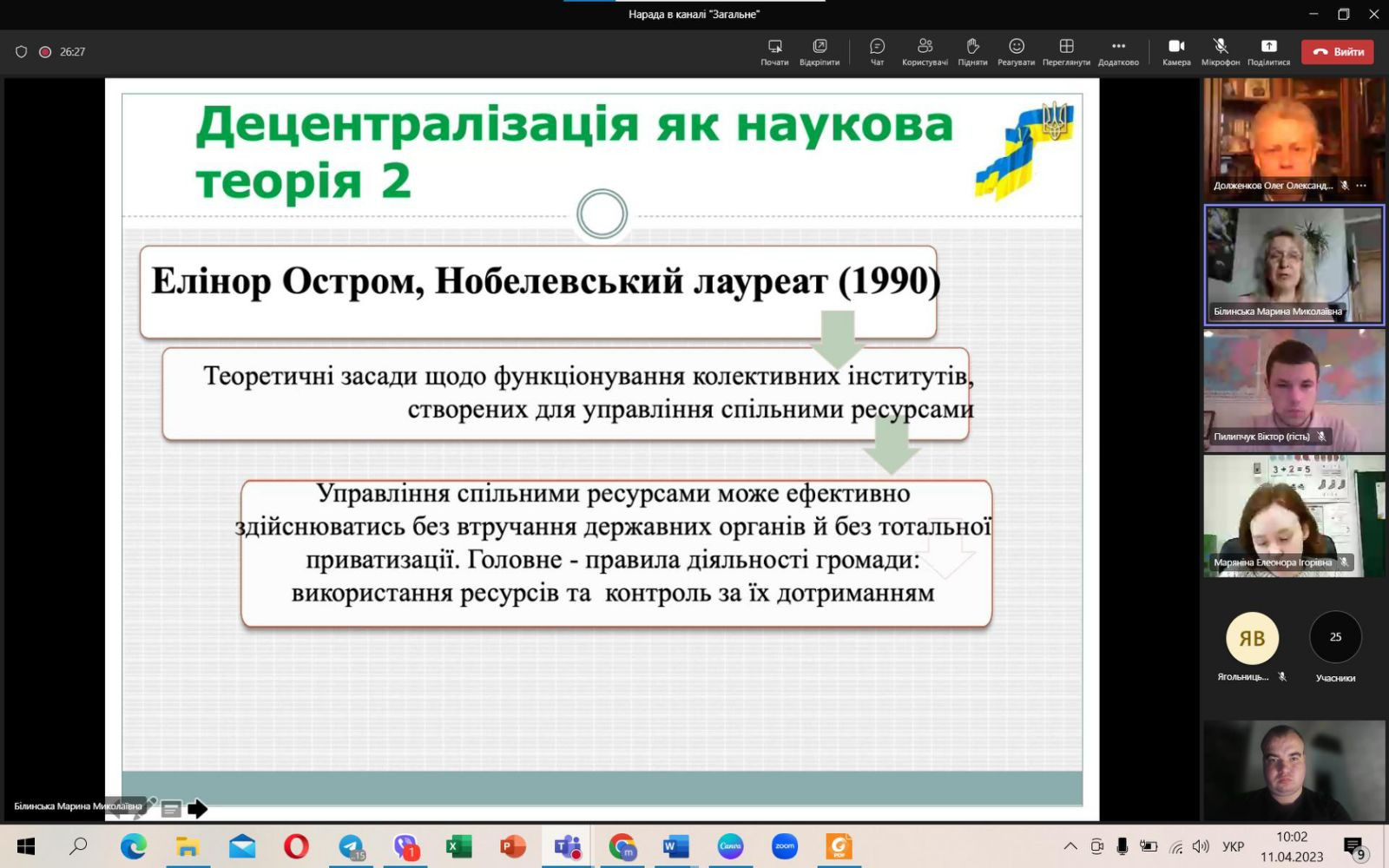1389x868 pixels.
Task: Open the meeting chat (Чат)
Action: click(877, 51)
